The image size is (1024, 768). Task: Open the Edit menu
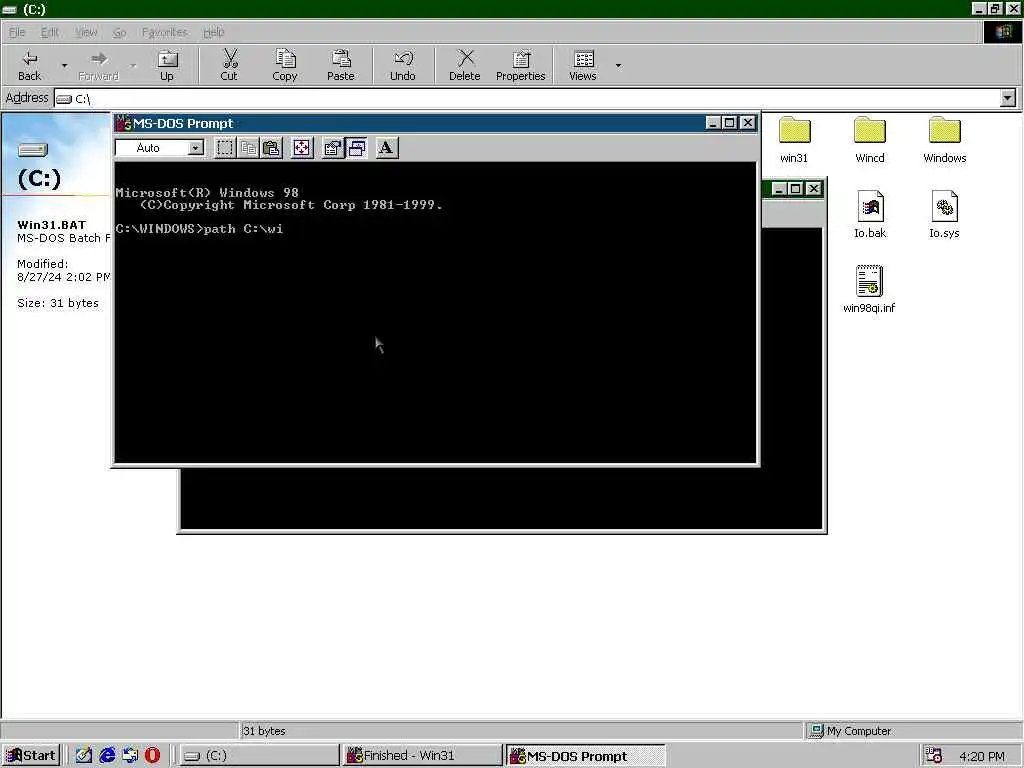click(x=50, y=32)
